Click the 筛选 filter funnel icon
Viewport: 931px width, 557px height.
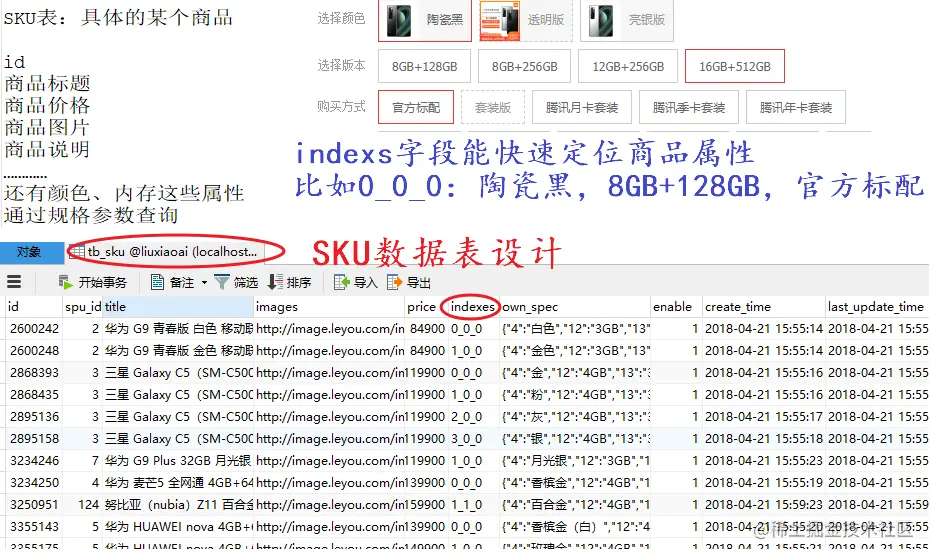(x=221, y=283)
